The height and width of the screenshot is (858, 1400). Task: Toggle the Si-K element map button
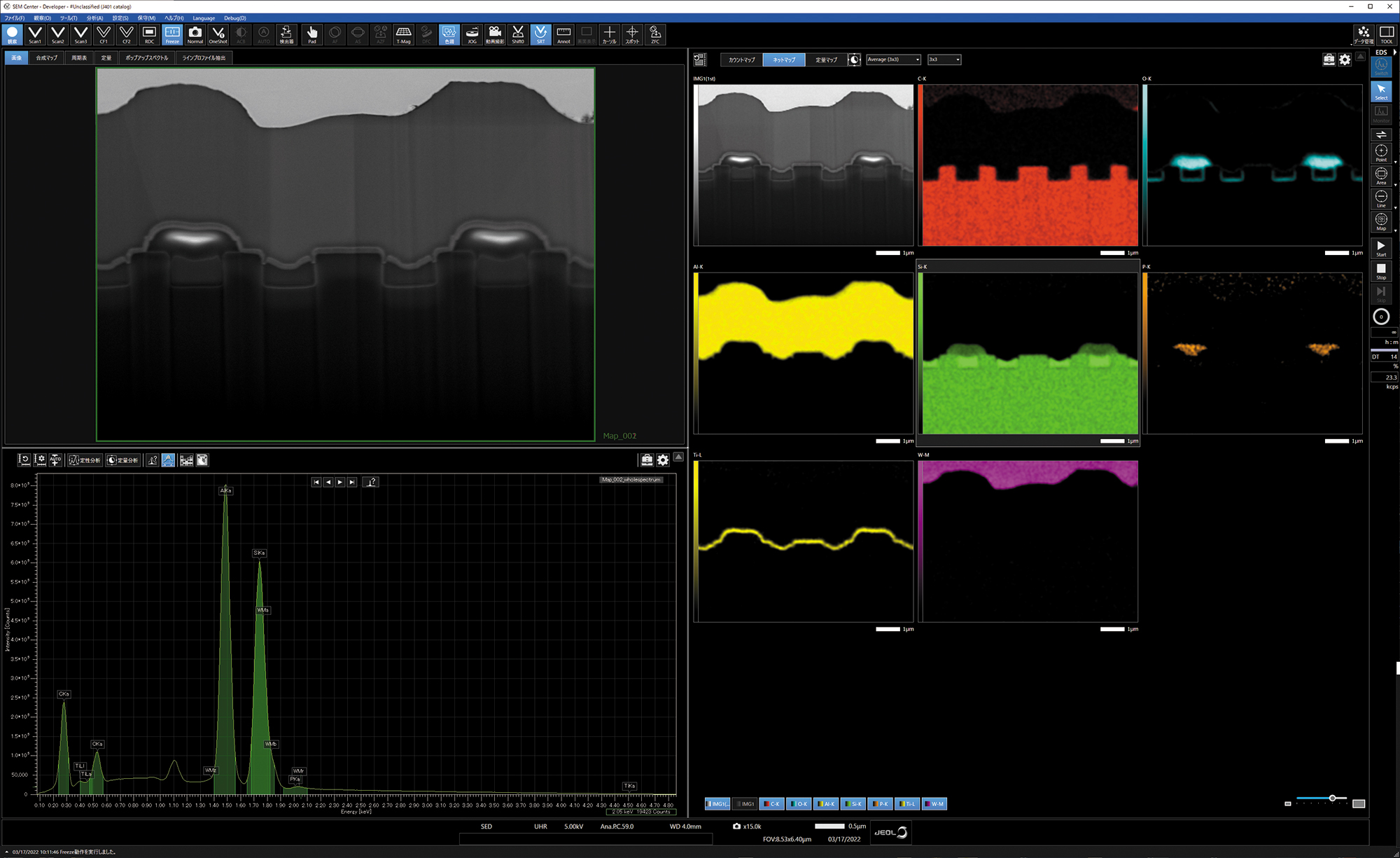(853, 804)
